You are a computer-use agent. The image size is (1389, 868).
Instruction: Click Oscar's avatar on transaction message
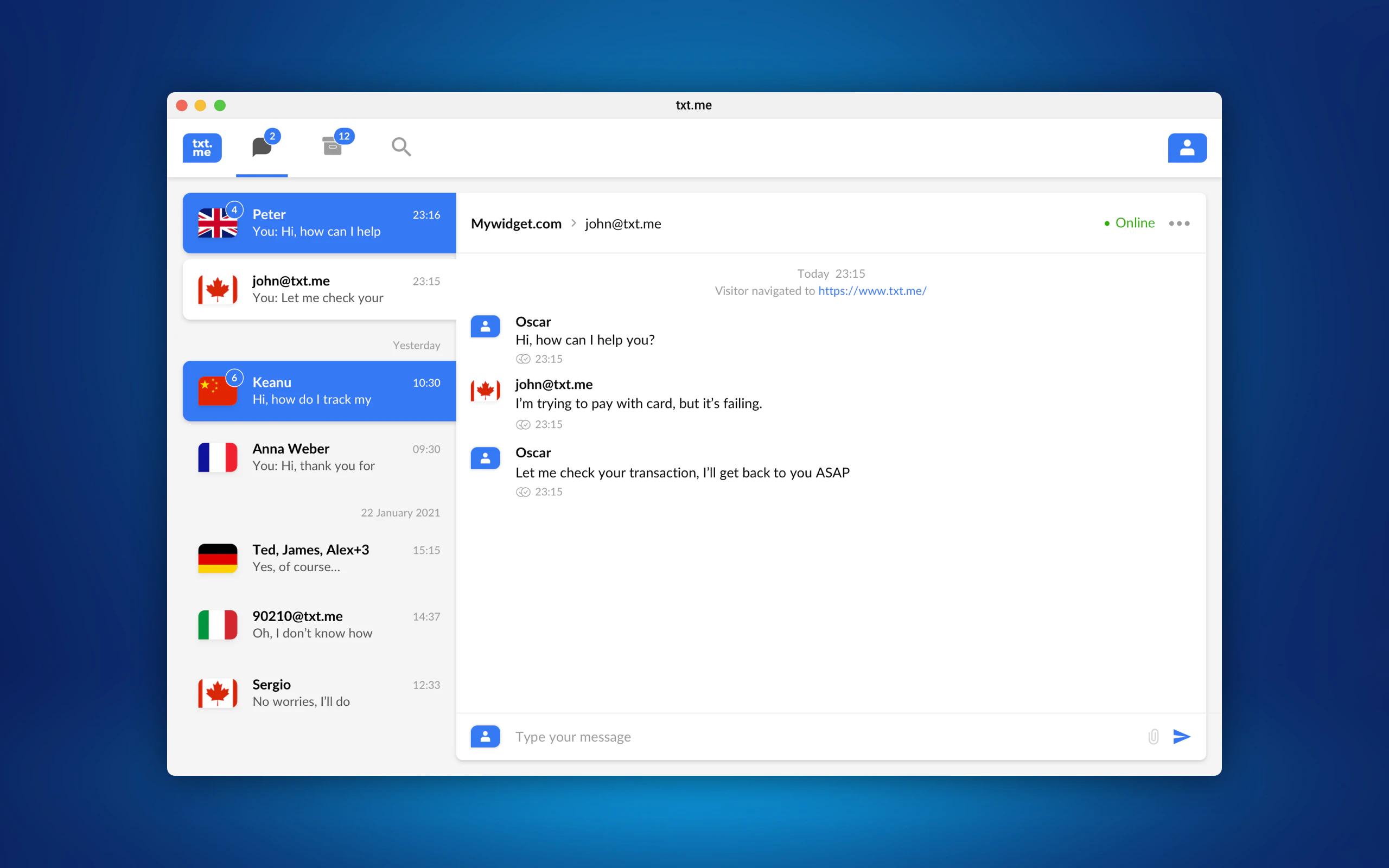[485, 458]
